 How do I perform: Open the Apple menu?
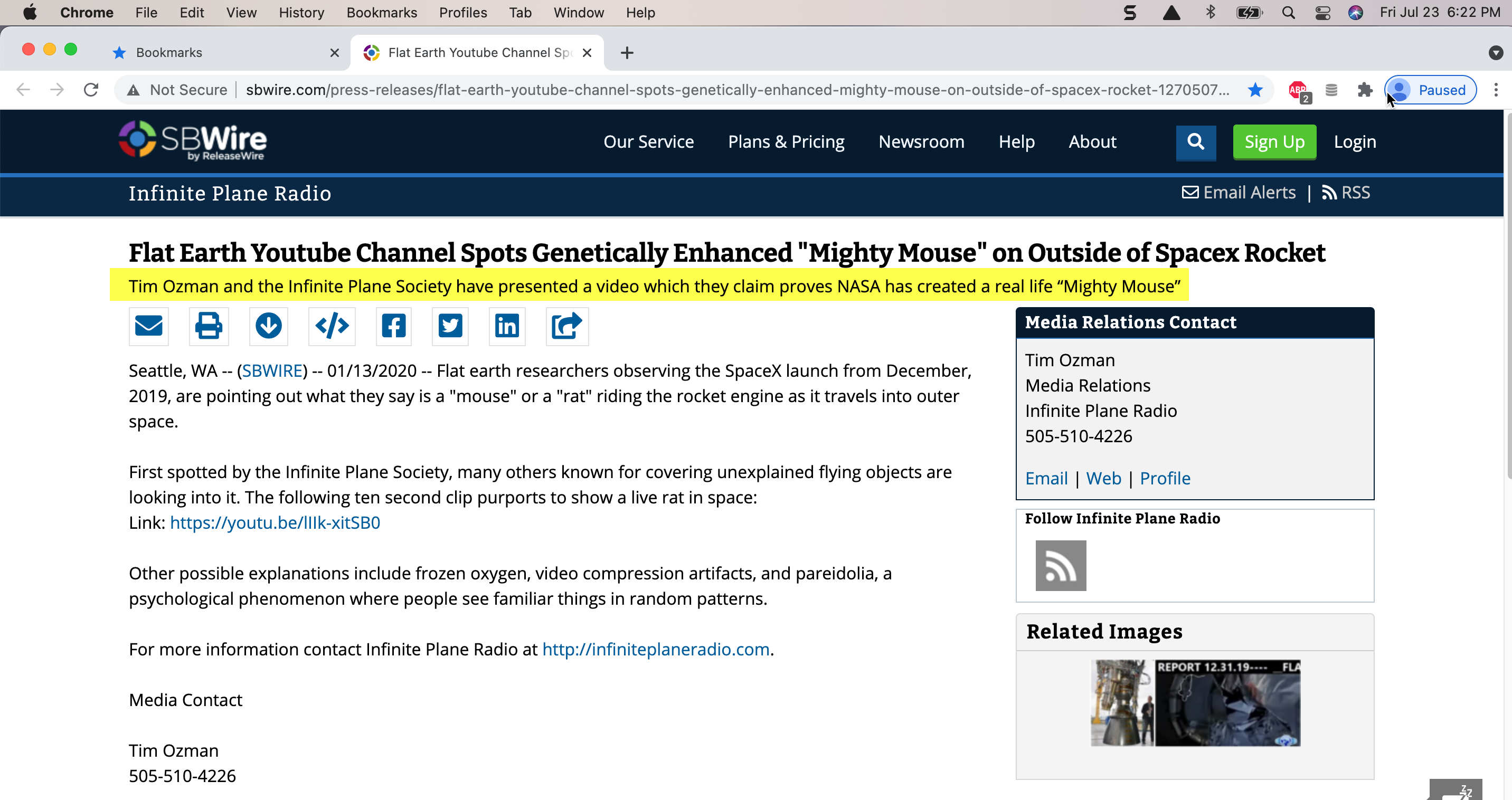pyautogui.click(x=30, y=12)
